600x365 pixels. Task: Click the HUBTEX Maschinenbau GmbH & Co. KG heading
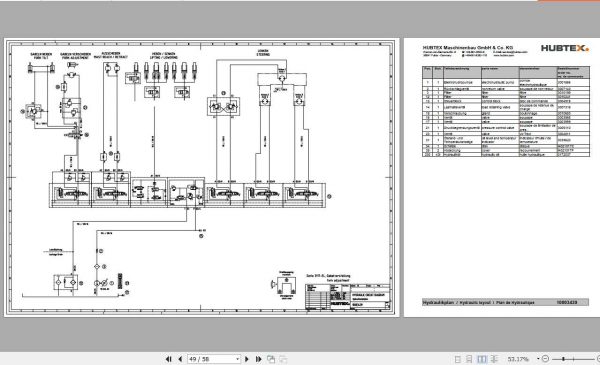[468, 47]
